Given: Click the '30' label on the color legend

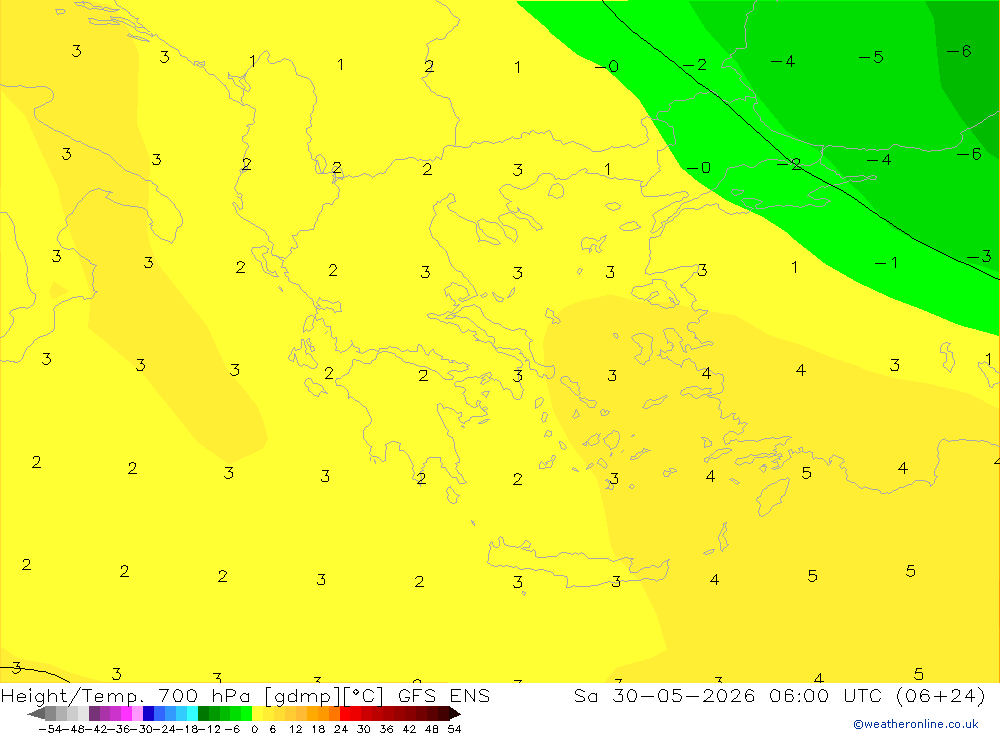Looking at the screenshot, I should pos(364,729).
